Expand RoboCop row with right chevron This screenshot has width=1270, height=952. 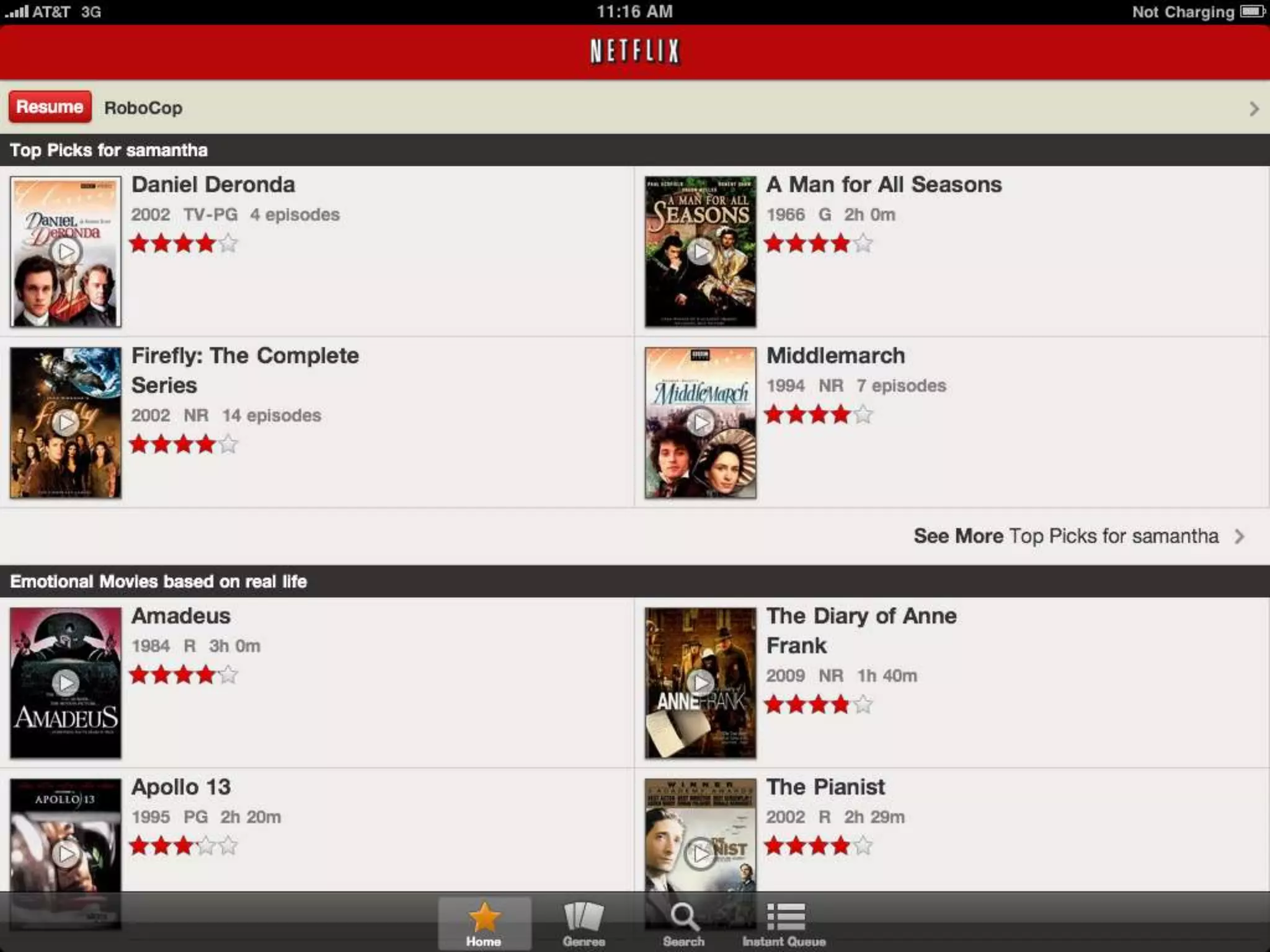1253,109
